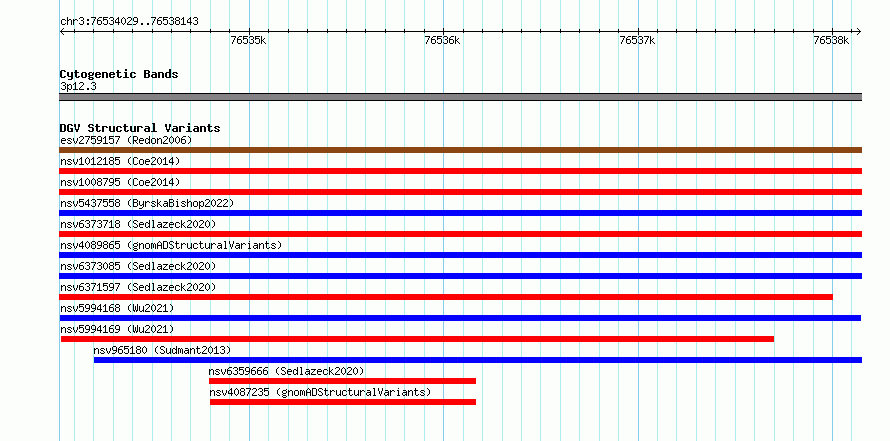Image resolution: width=890 pixels, height=441 pixels.
Task: Click the 76537k ruler tick label
Action: coord(637,40)
